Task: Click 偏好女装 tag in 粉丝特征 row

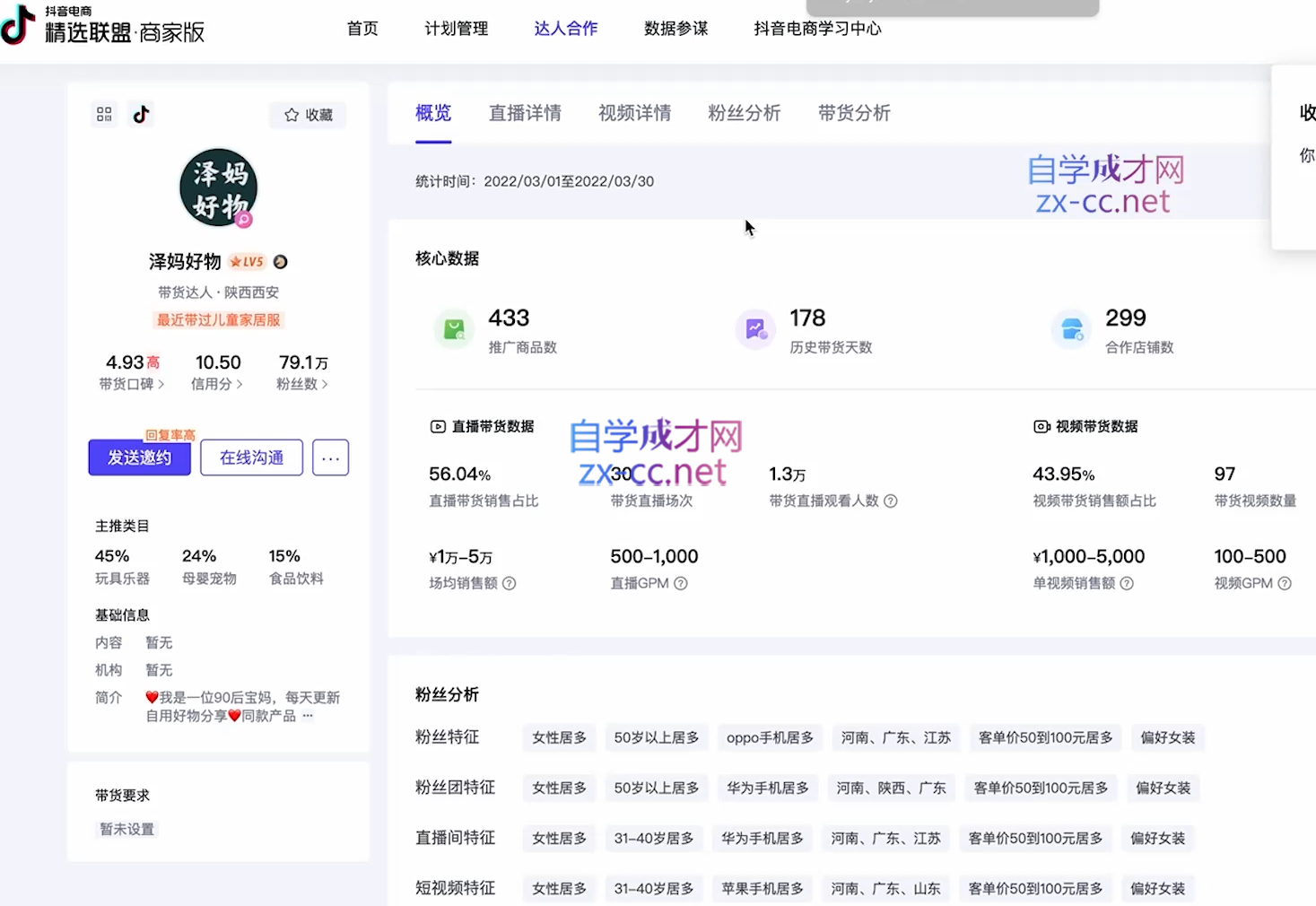Action: point(1167,737)
